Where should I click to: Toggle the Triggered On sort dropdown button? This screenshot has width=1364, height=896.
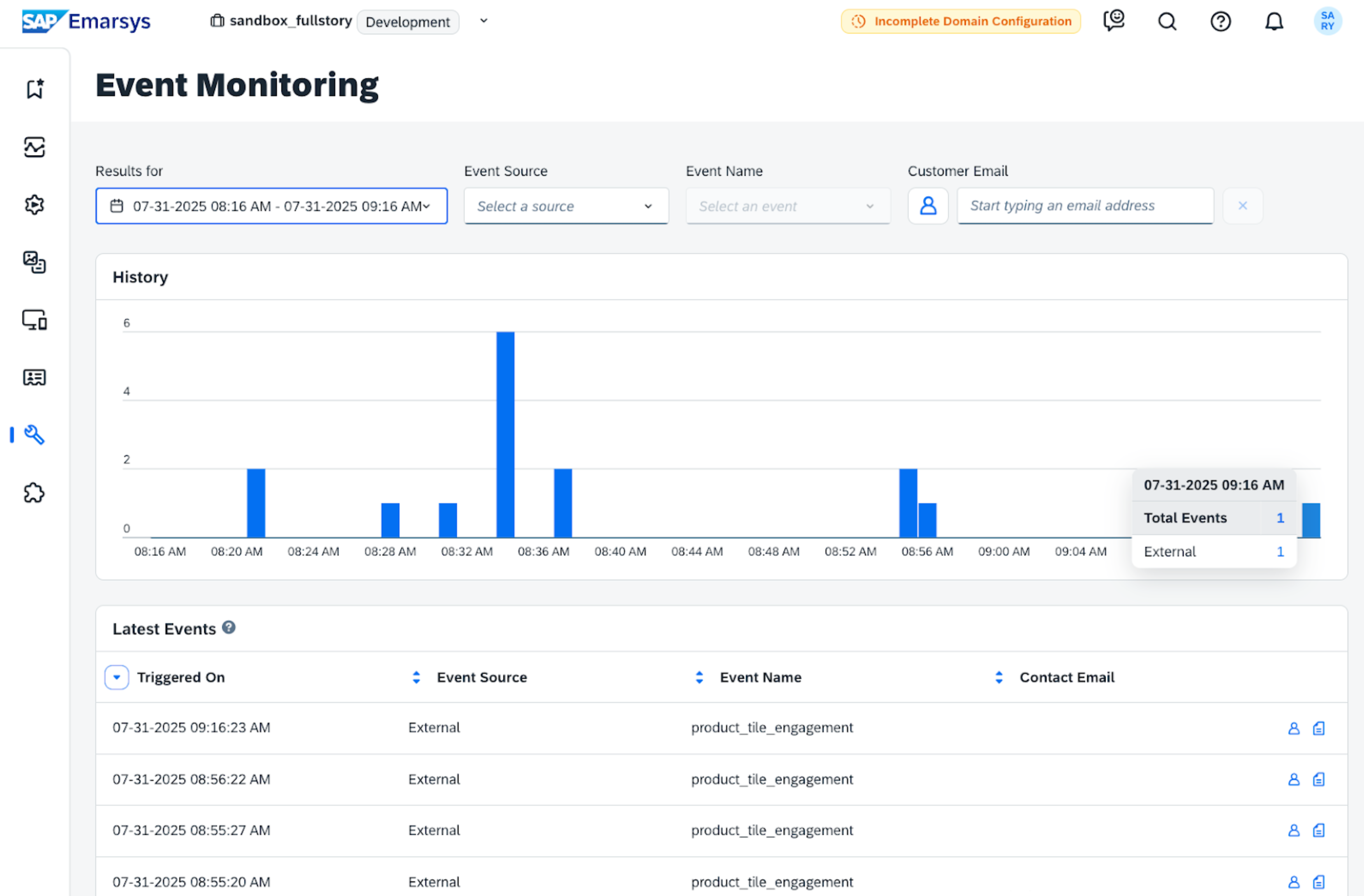pyautogui.click(x=116, y=677)
